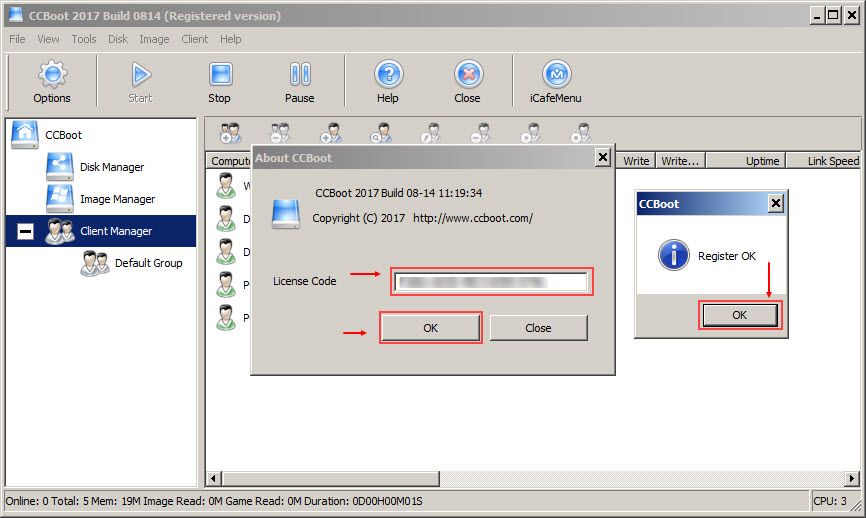Click the red Close toolbar icon
This screenshot has height=518, width=866.
(468, 82)
